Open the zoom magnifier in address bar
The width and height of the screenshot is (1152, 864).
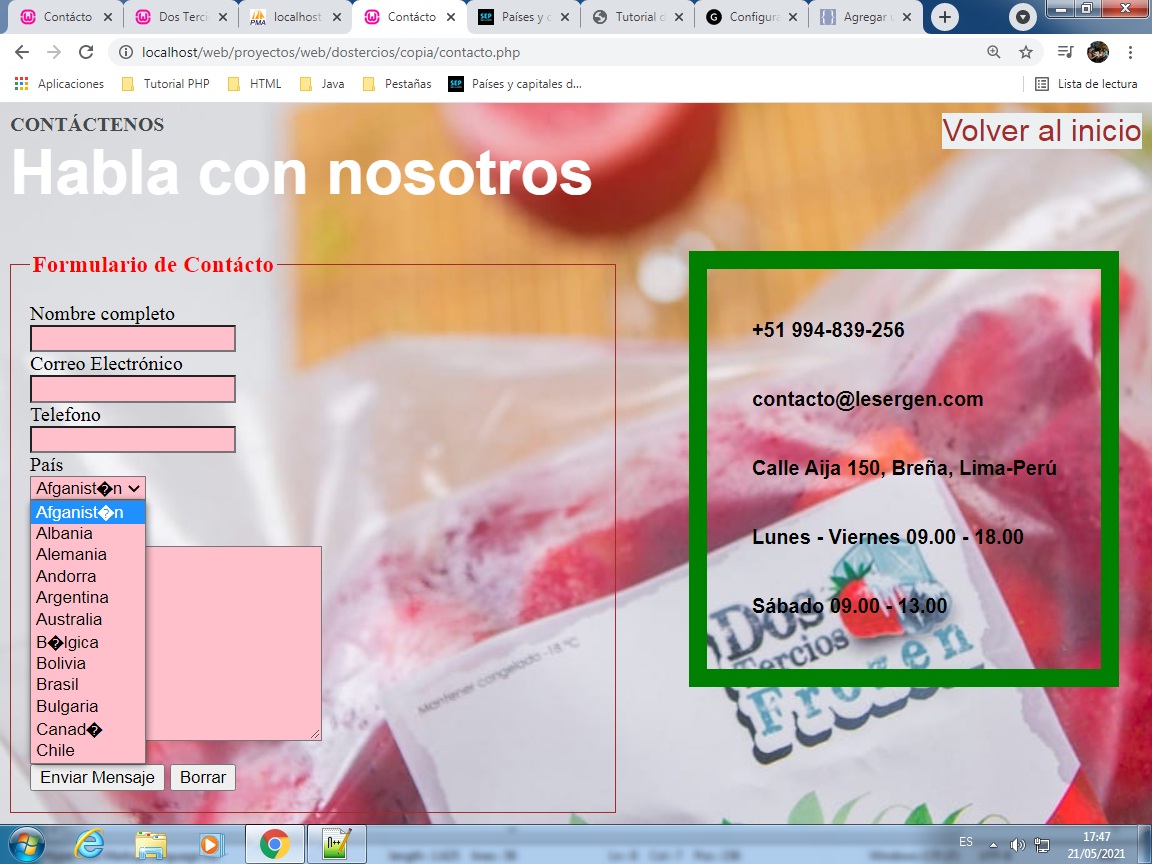993,52
